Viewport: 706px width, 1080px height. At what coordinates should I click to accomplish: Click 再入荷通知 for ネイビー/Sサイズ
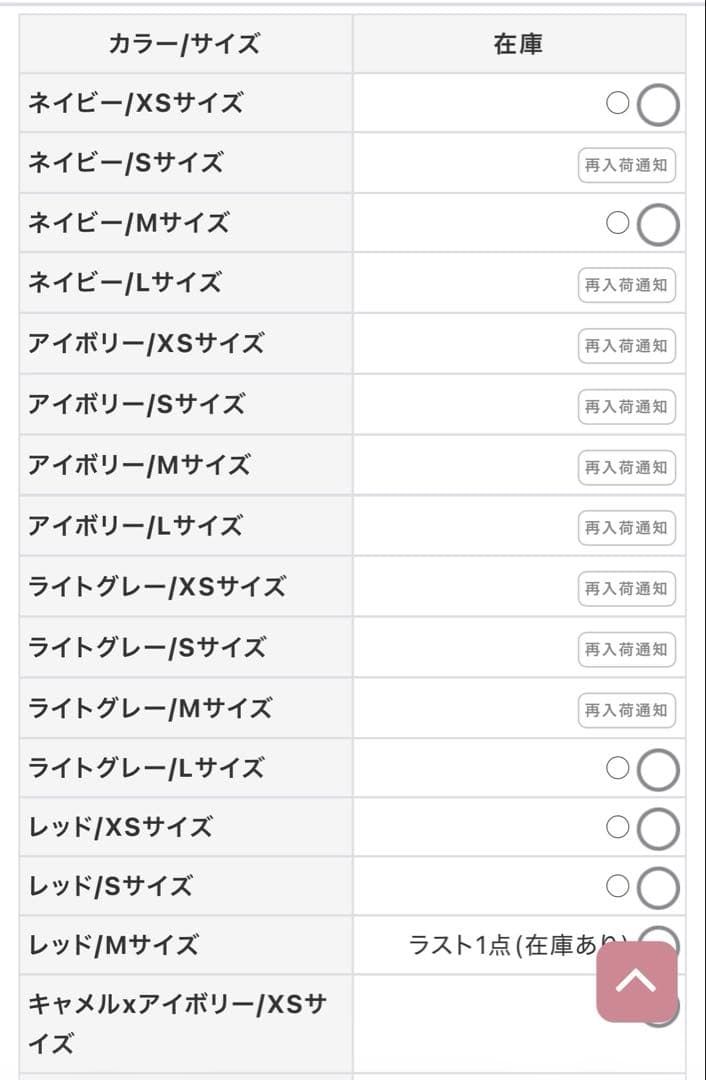click(x=627, y=165)
